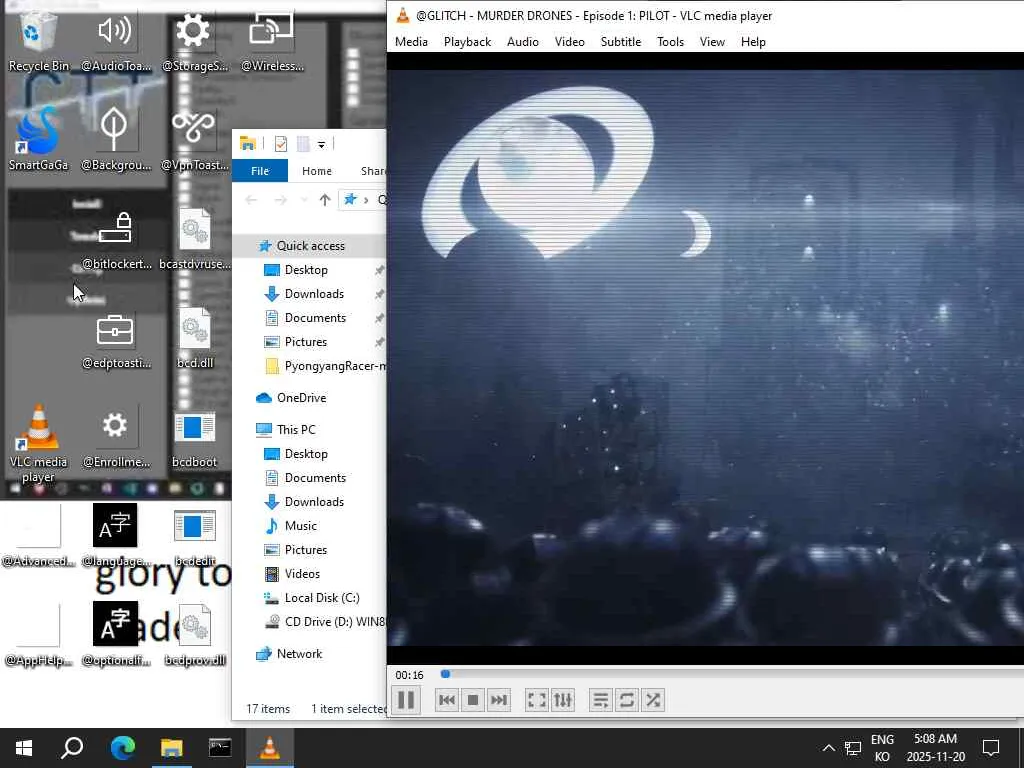Open Documents under Quick access
Image resolution: width=1024 pixels, height=768 pixels.
point(315,318)
